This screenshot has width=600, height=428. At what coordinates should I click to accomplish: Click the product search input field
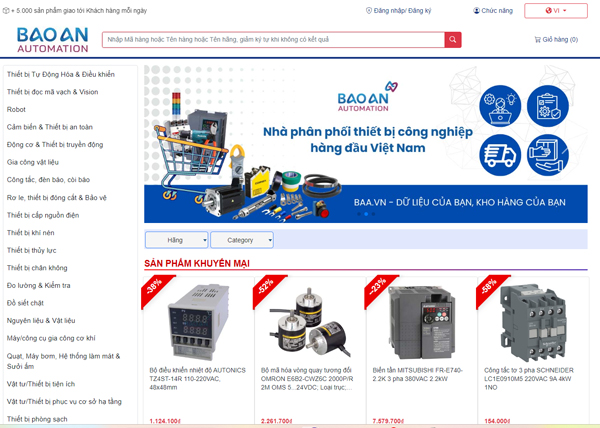point(273,39)
